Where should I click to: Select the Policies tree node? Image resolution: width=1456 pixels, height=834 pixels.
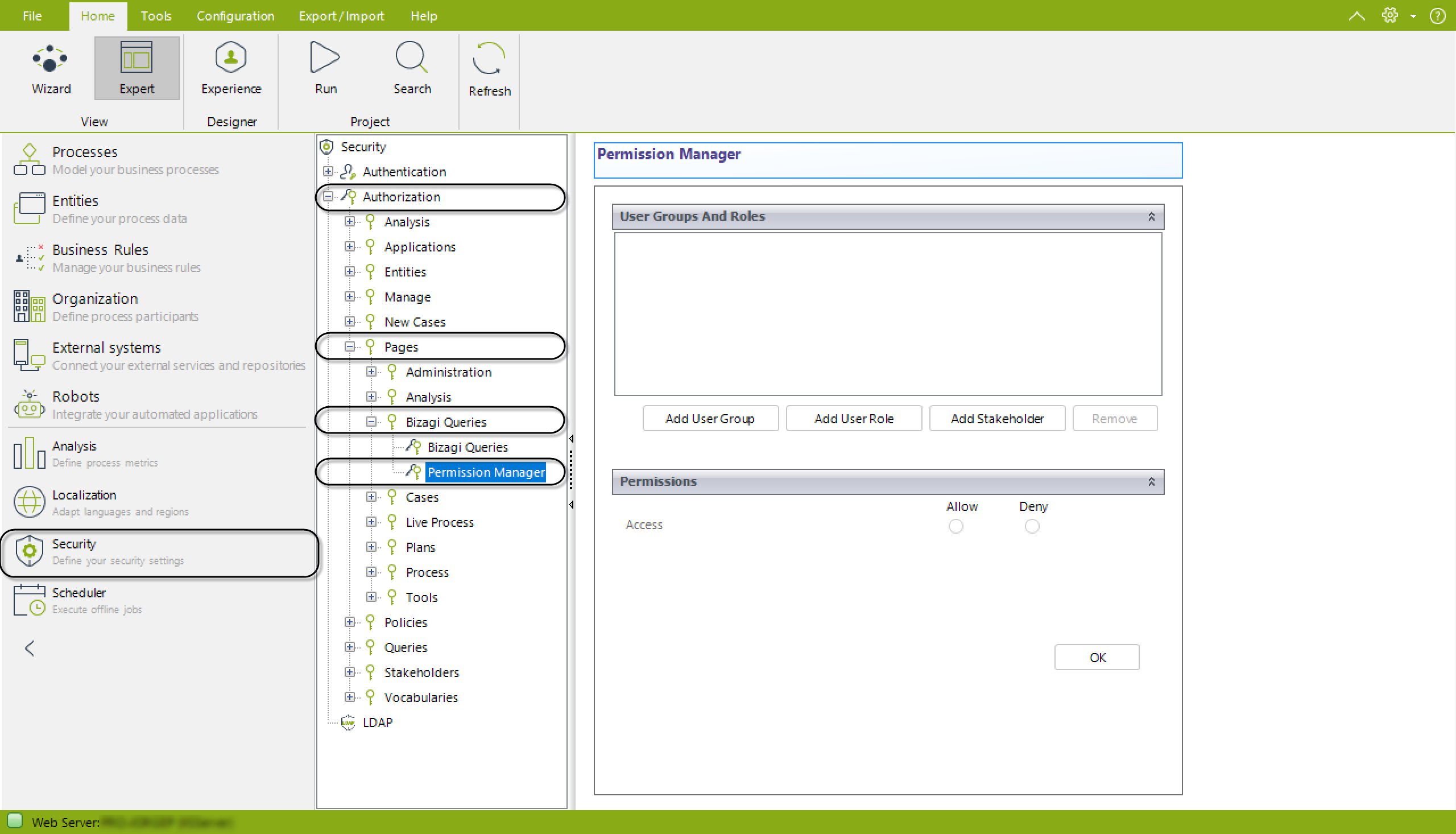[x=406, y=622]
